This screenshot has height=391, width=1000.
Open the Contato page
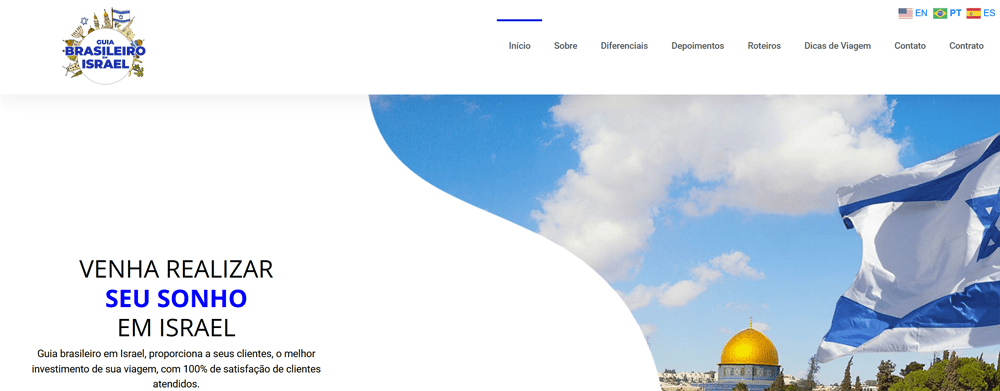pyautogui.click(x=909, y=46)
